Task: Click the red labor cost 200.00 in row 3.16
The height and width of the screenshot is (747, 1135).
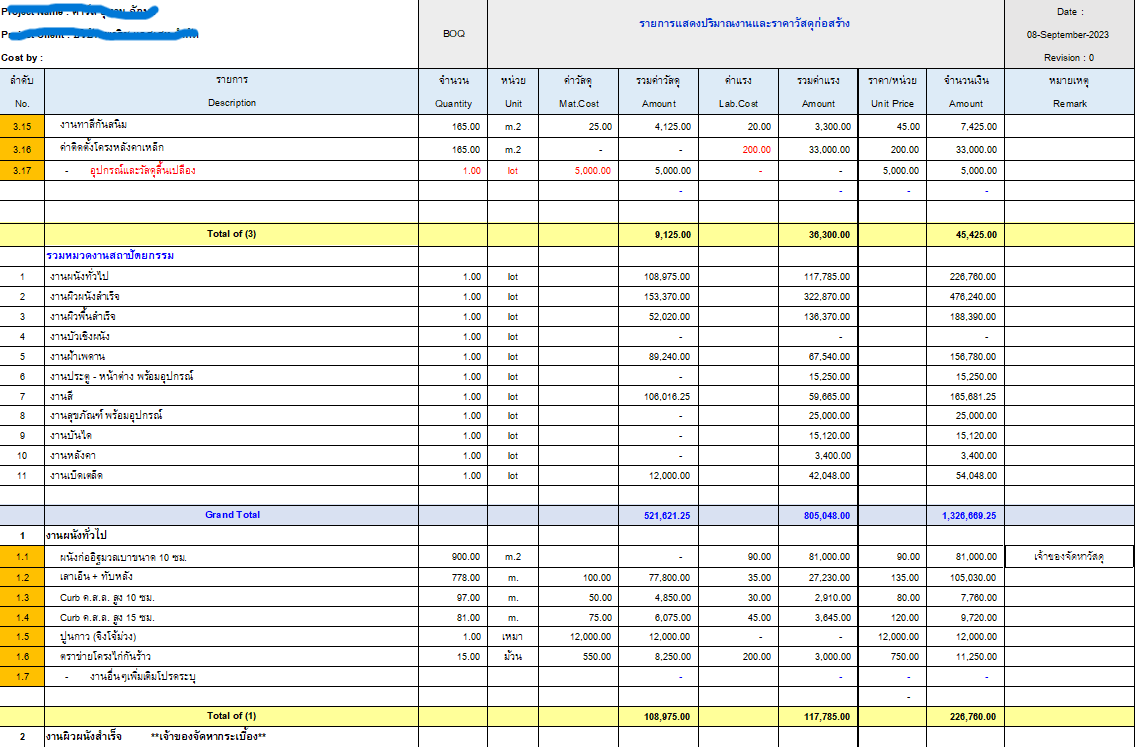Action: coord(756,150)
